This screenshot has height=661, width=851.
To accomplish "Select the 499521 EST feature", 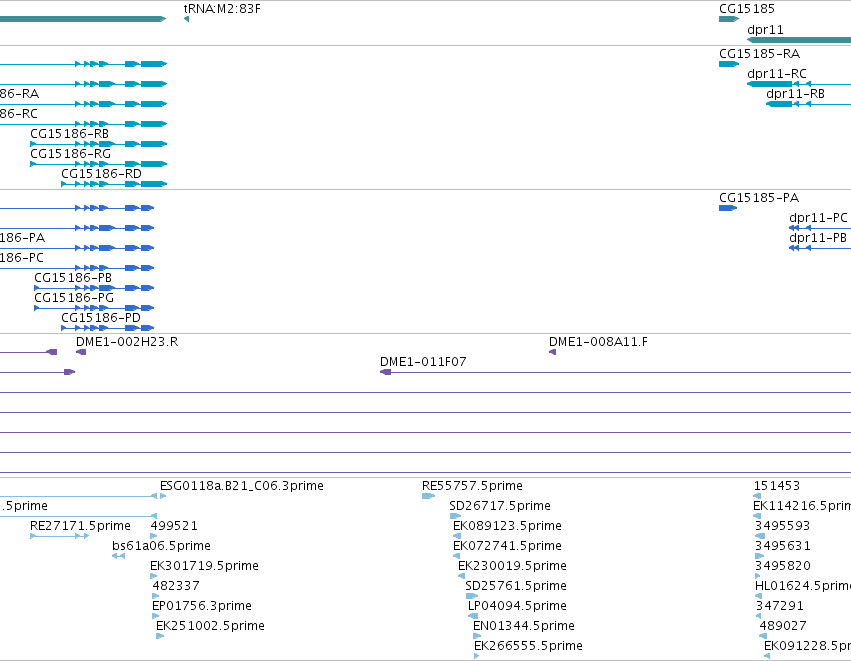I will (x=174, y=526).
